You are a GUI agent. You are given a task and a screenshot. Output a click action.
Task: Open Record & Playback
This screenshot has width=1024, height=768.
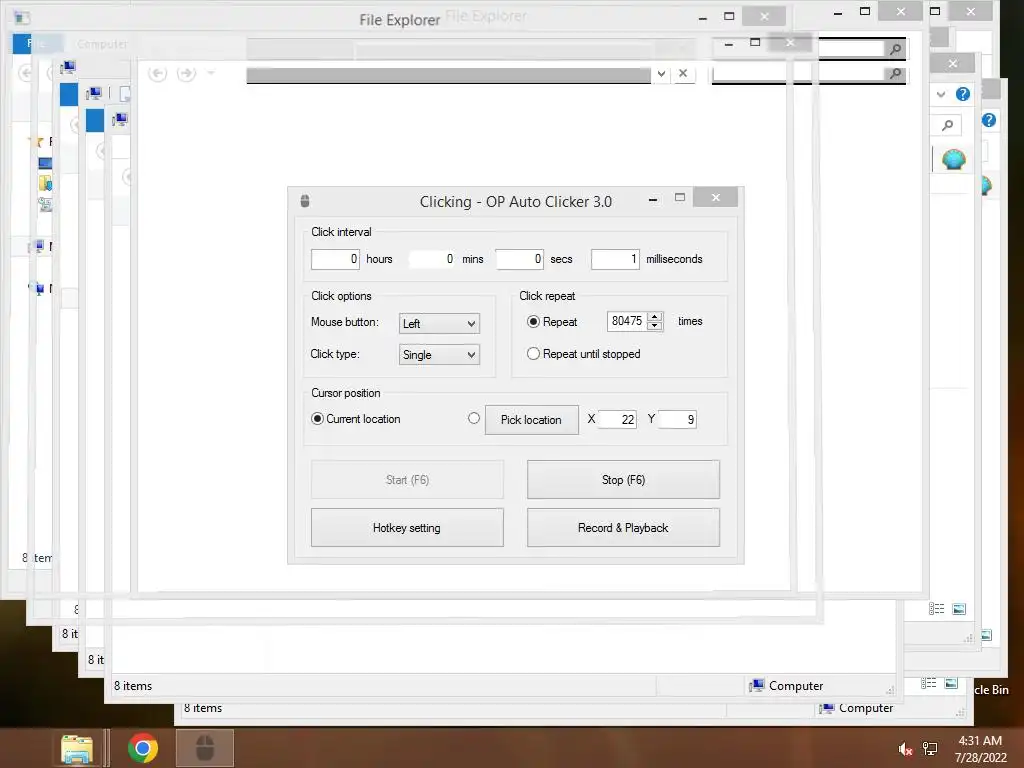pyautogui.click(x=623, y=528)
